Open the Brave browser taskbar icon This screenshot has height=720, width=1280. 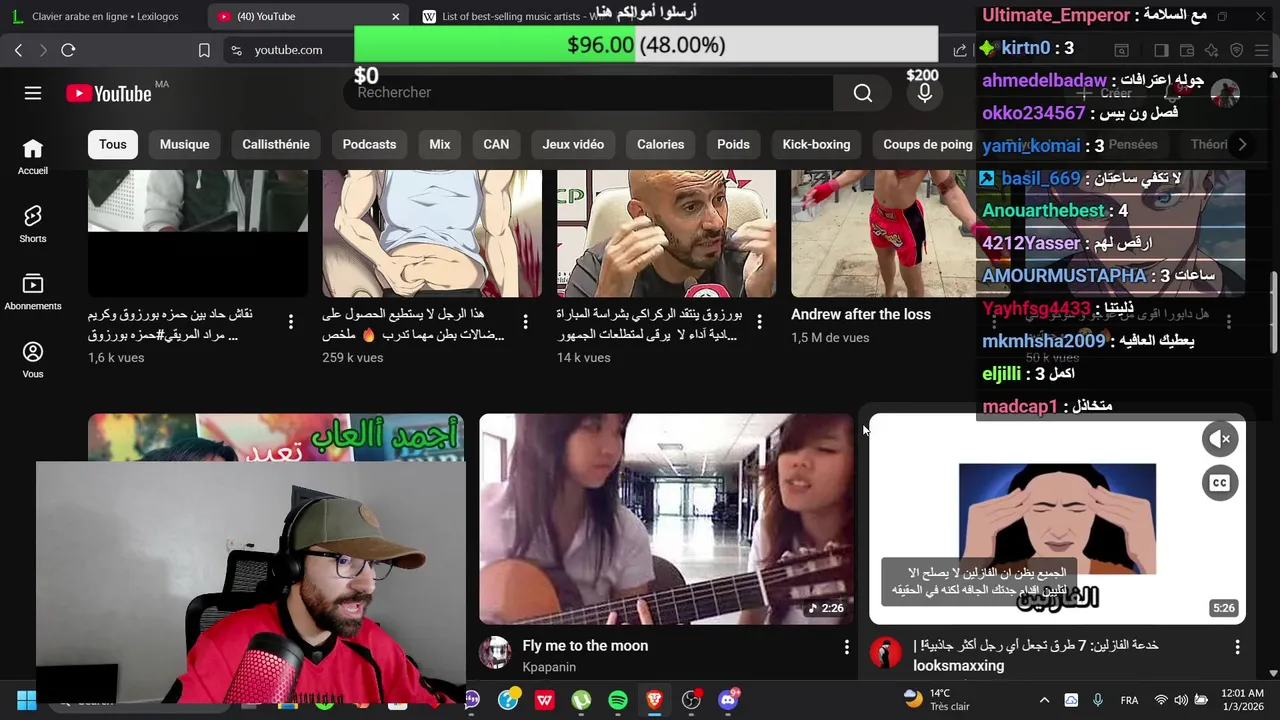pyautogui.click(x=654, y=700)
